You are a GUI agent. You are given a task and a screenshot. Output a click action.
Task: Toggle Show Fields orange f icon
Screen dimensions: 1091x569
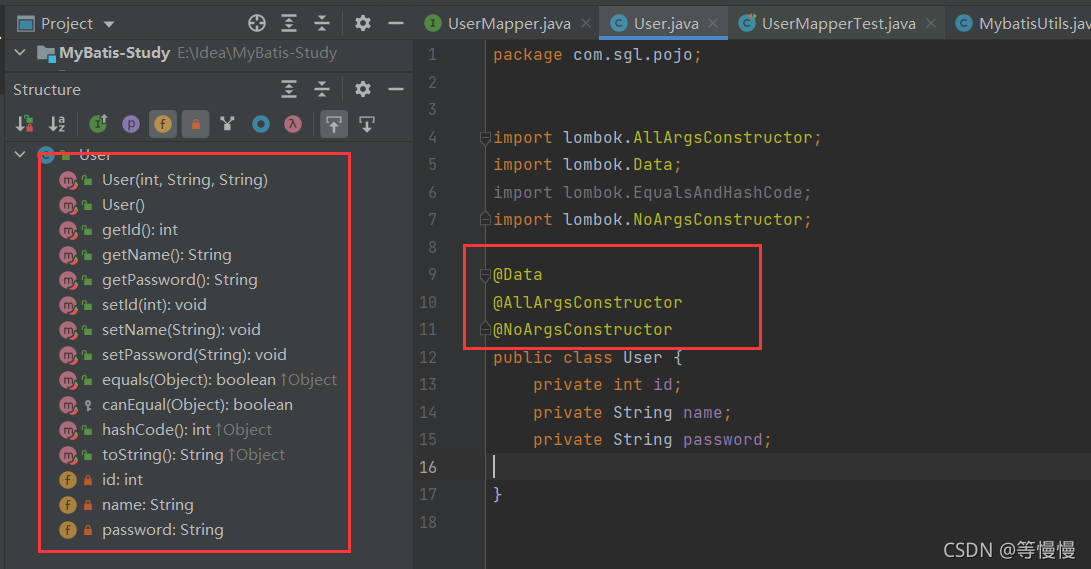coord(163,124)
